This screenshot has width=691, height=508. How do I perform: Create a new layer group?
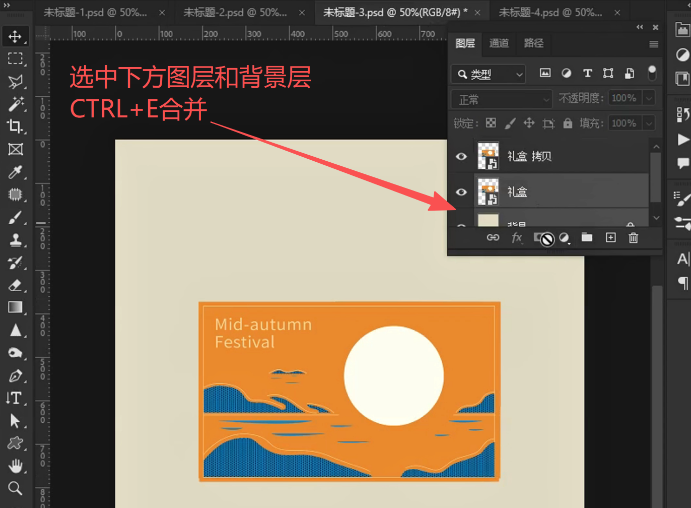[x=587, y=237]
